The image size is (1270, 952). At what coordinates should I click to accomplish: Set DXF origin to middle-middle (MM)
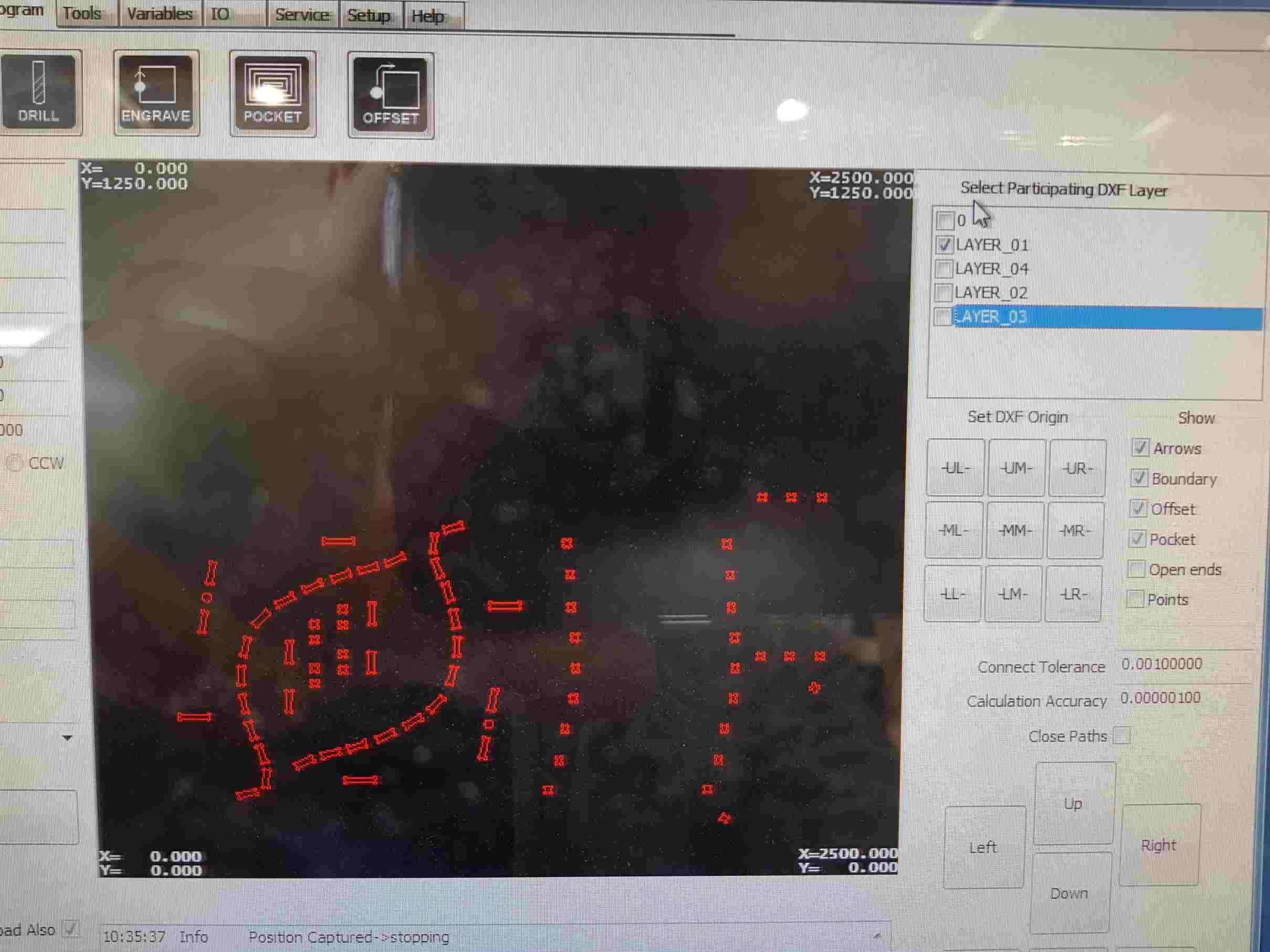pyautogui.click(x=1014, y=530)
